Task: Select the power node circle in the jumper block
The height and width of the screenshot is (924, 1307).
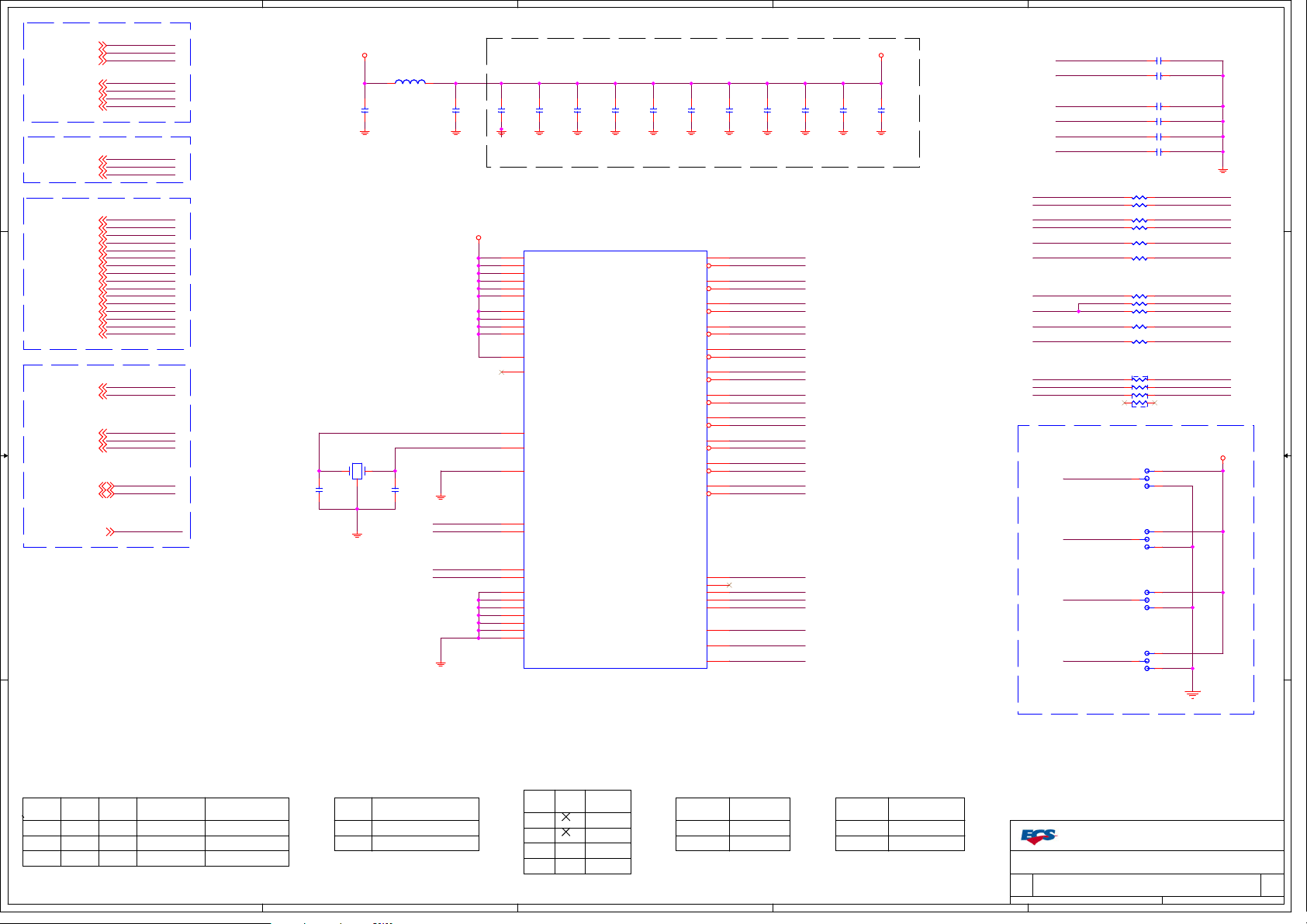Action: [x=1222, y=458]
